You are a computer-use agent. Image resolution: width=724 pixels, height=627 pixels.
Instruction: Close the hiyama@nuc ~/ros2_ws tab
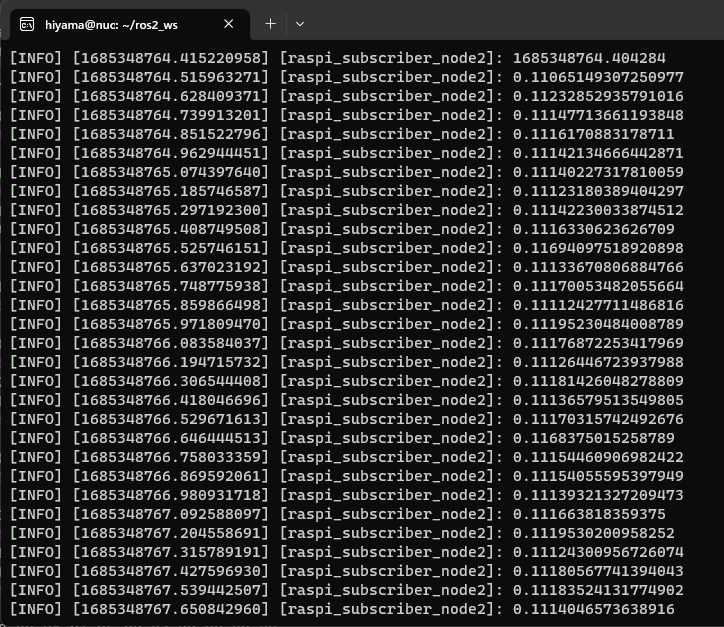(229, 24)
